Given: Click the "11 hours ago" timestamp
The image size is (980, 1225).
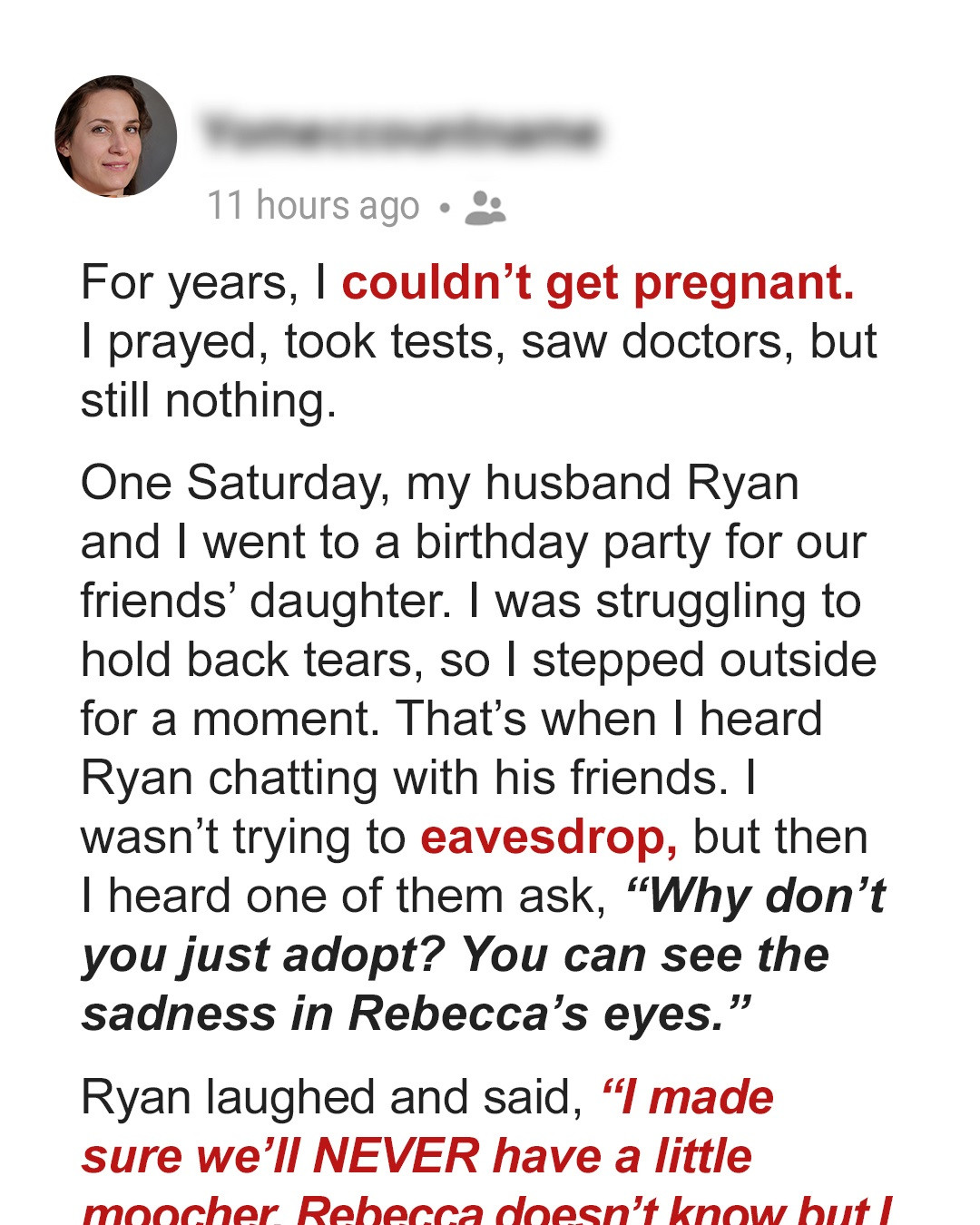Looking at the screenshot, I should tap(313, 206).
